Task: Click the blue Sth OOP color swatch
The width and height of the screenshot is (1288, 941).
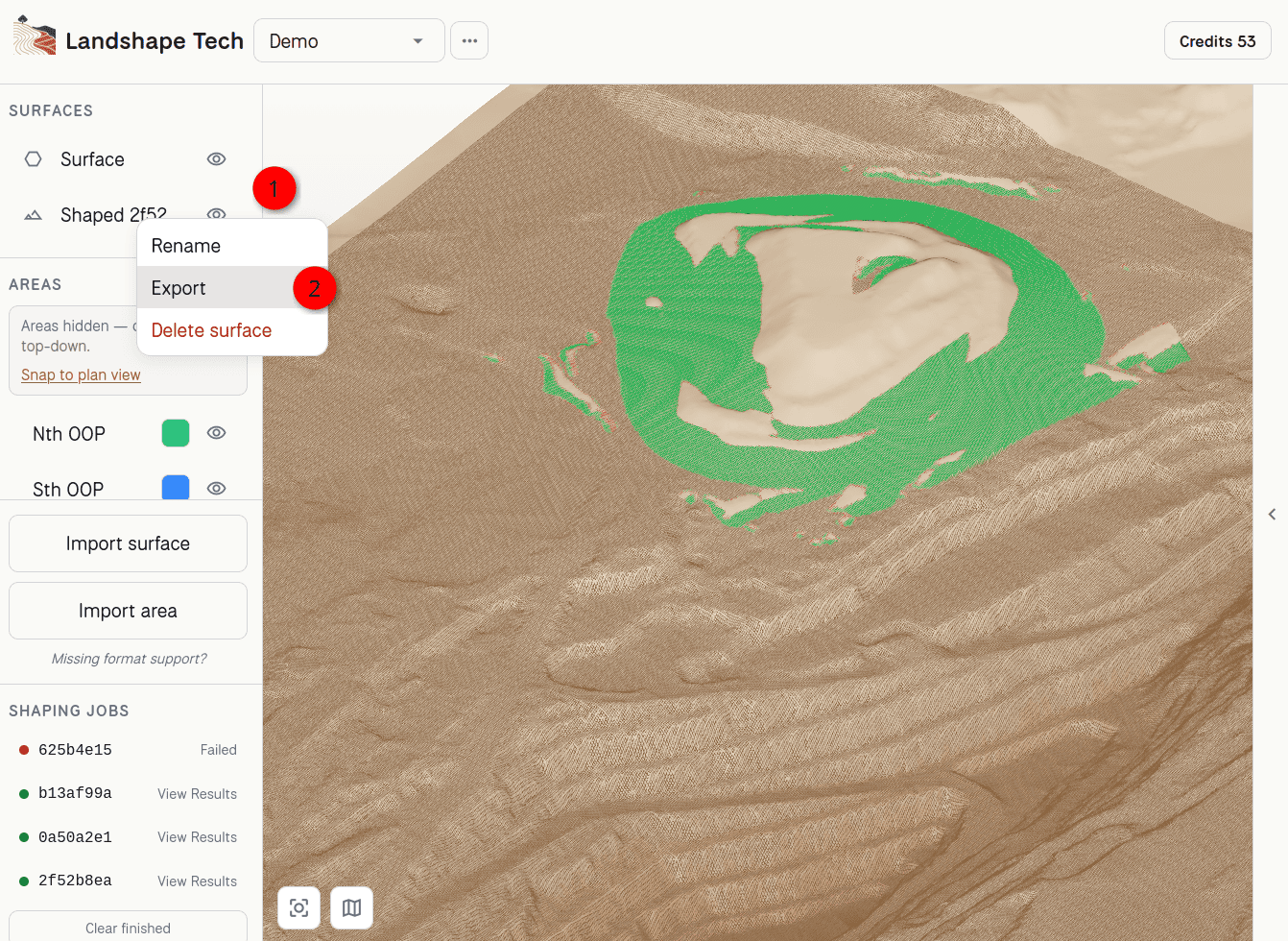Action: tap(176, 488)
